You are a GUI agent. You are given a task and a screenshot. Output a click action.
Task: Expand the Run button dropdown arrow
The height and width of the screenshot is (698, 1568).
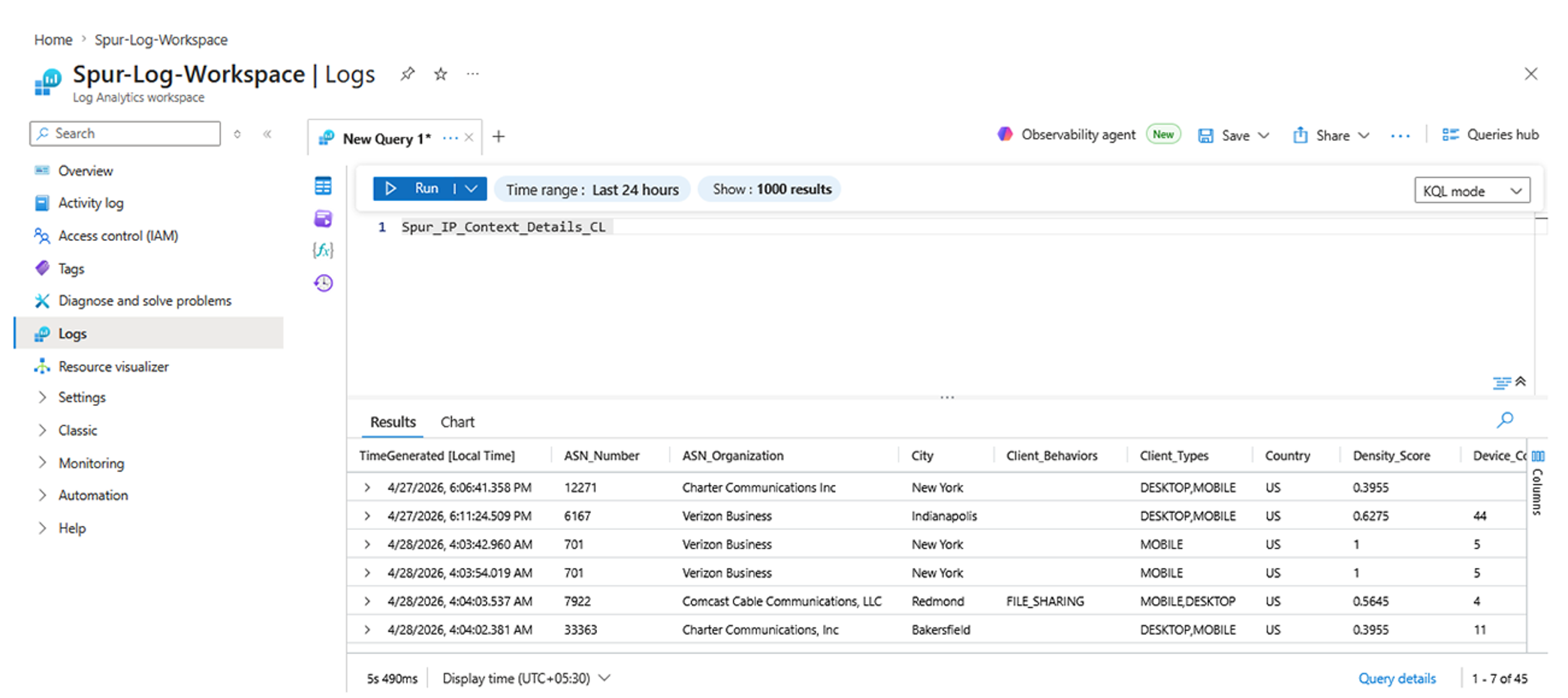(x=472, y=188)
